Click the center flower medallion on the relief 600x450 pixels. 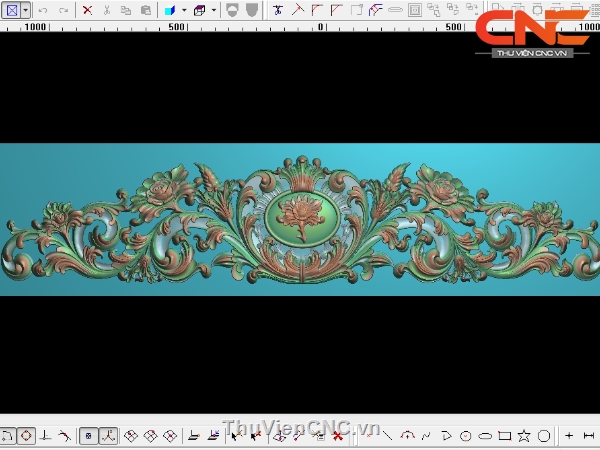[302, 219]
